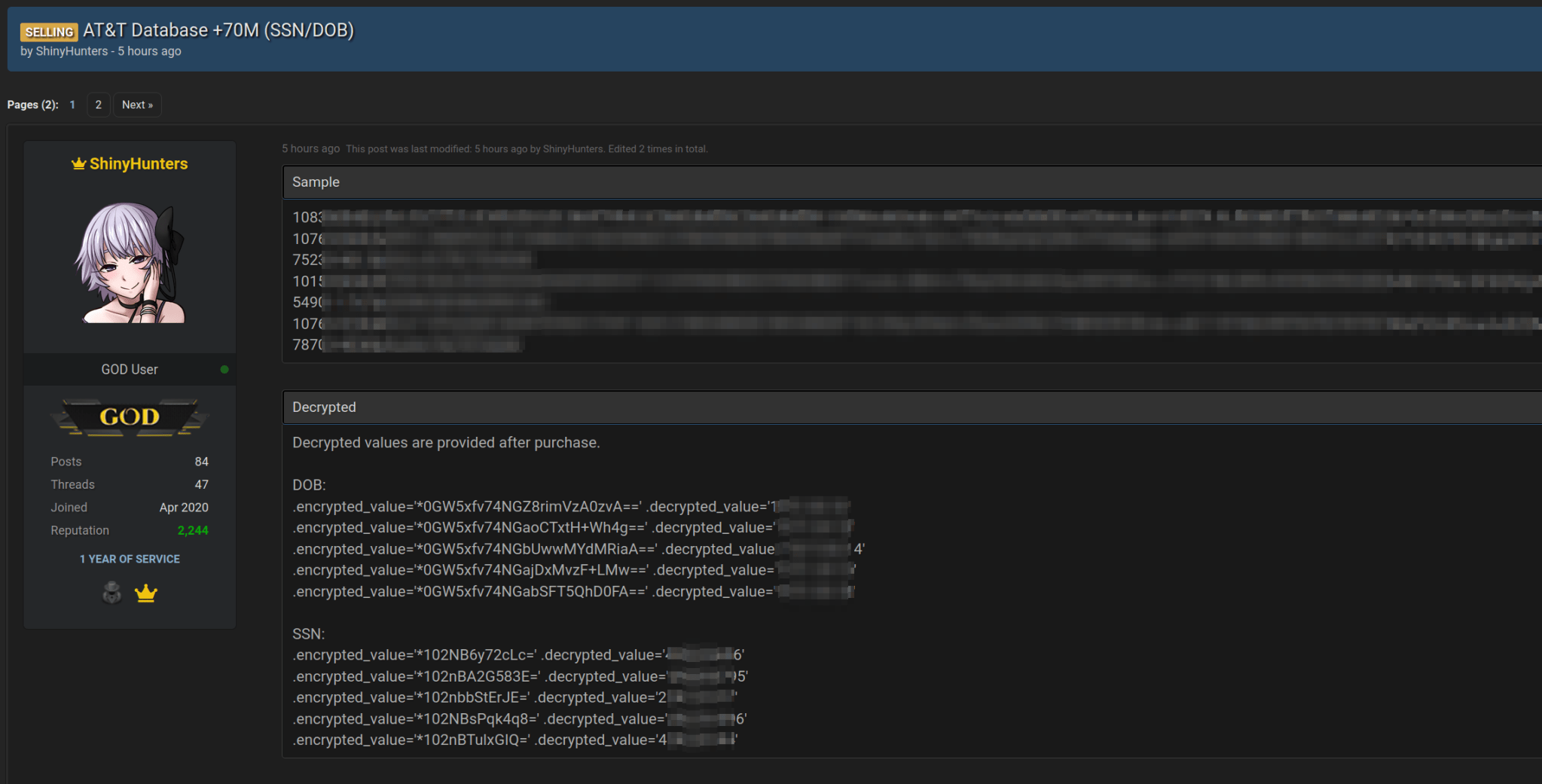
Task: View the user's threads count 47
Action: pyautogui.click(x=201, y=484)
